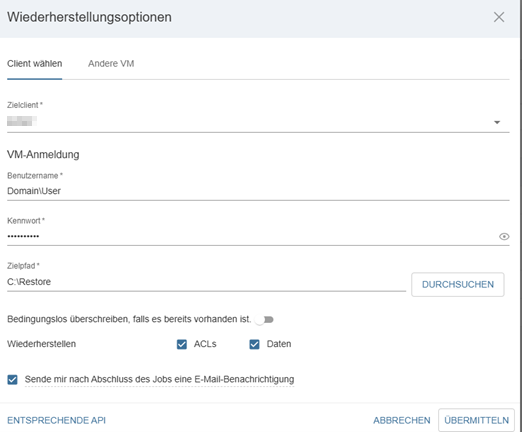Switch to the Client wählen tab
Screen dimensions: 522x432
coord(35,64)
